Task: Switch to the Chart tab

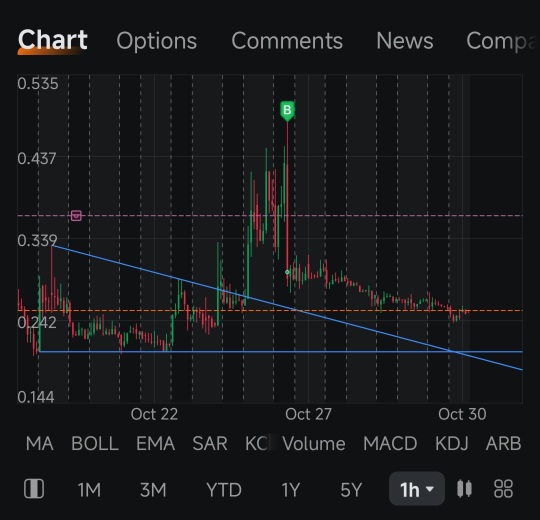Action: pyautogui.click(x=53, y=40)
